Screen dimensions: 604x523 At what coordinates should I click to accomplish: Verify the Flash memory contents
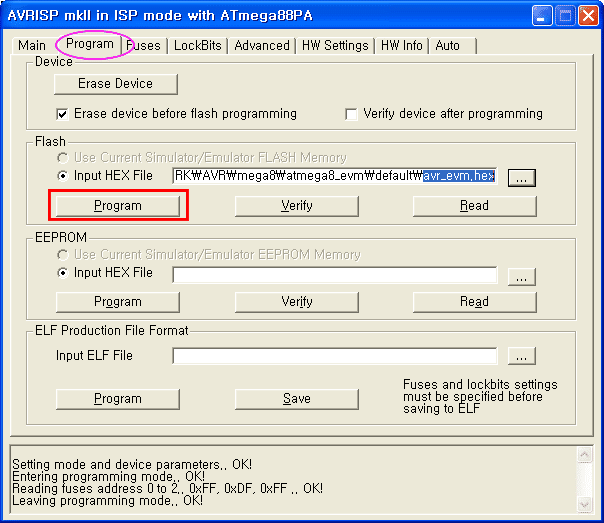coord(297,206)
